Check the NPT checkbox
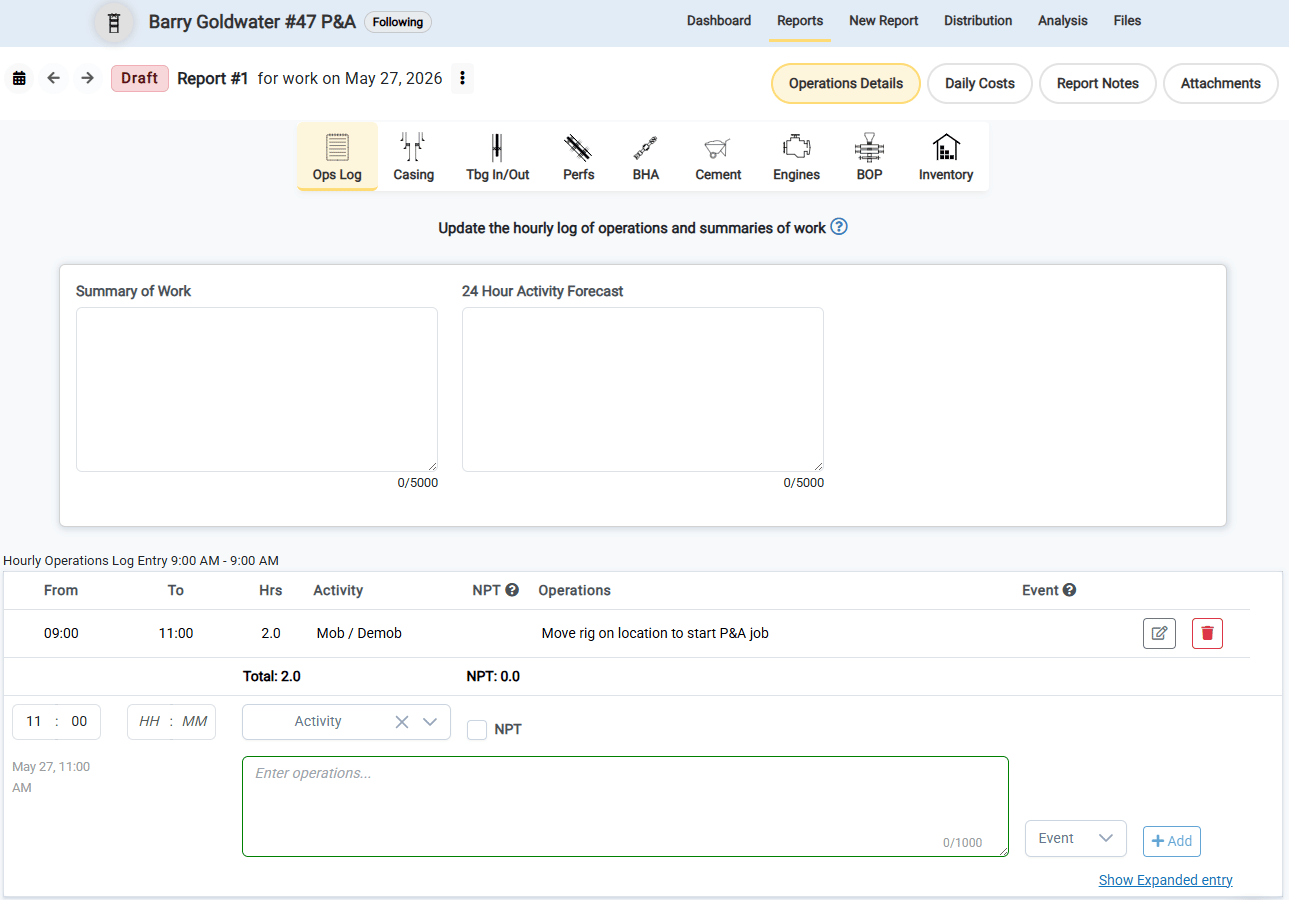 (x=477, y=730)
